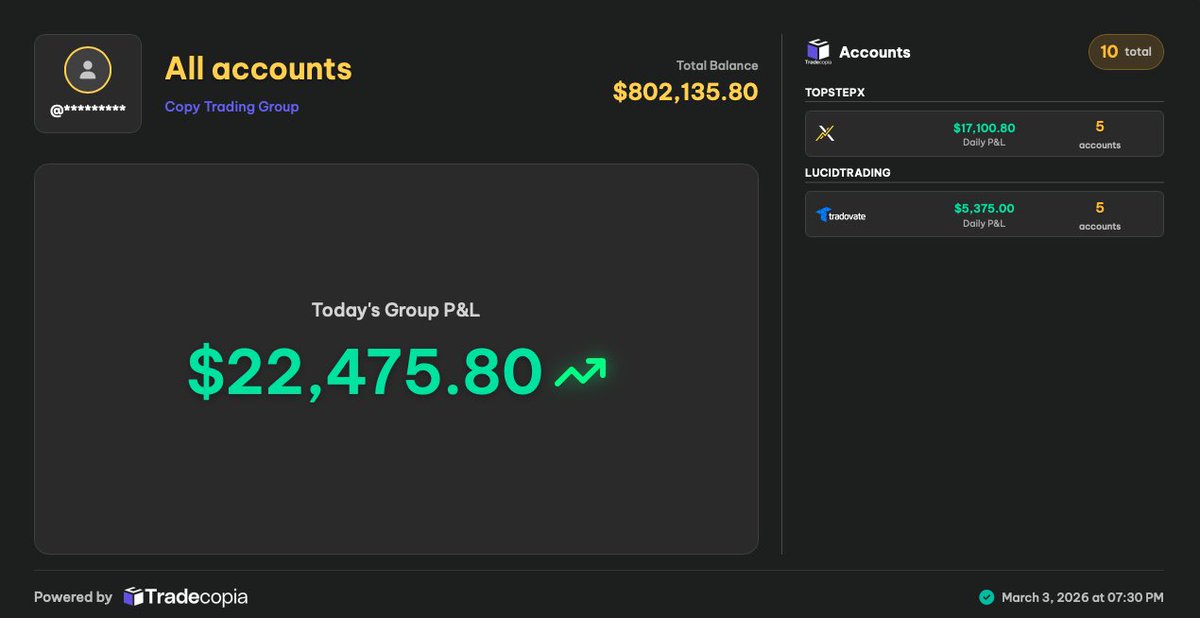Click the $5,375.00 daily P&L value
This screenshot has width=1200, height=618.
984,208
